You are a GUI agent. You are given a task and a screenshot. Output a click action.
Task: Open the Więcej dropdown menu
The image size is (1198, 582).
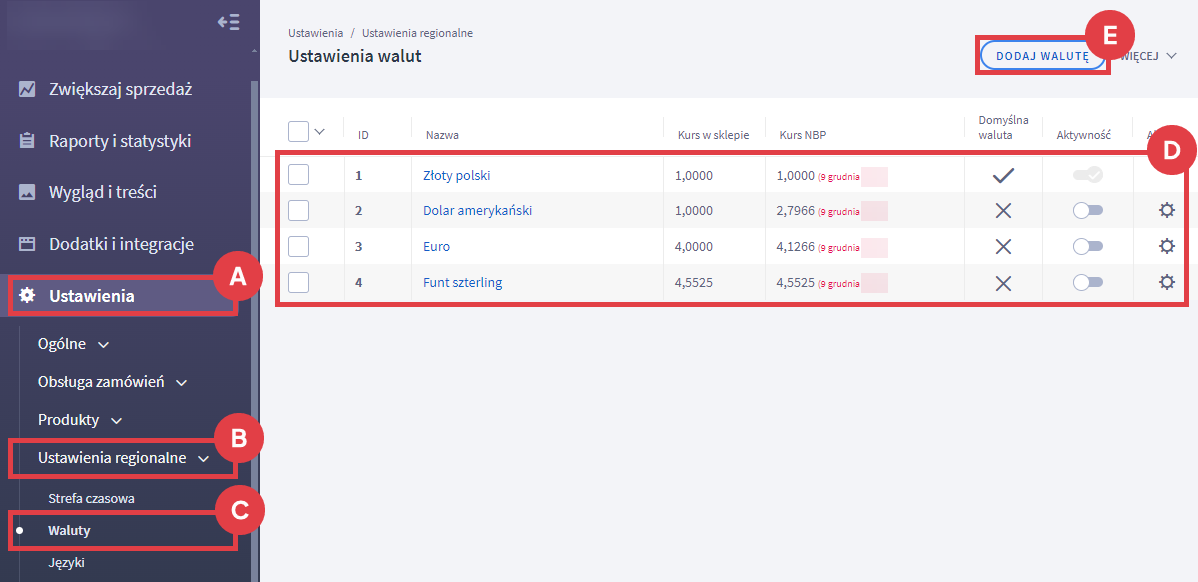(x=1148, y=56)
